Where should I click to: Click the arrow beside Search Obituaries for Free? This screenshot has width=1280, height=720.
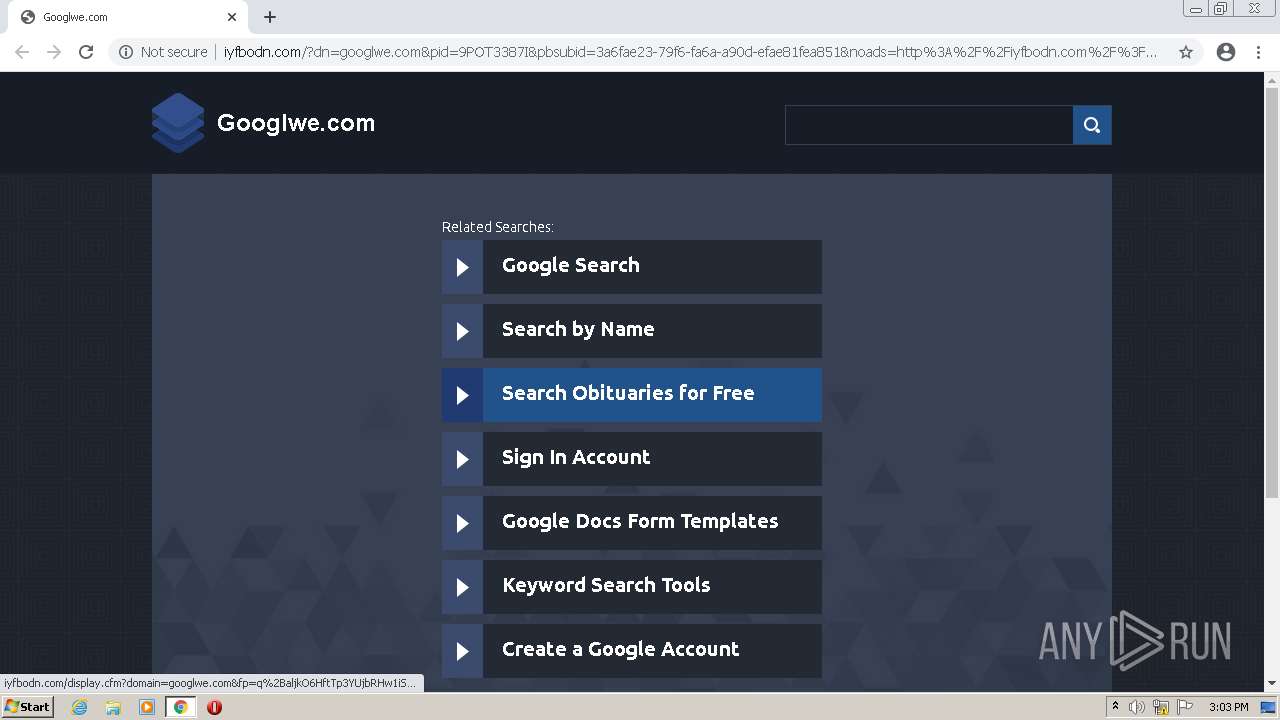[x=462, y=395]
